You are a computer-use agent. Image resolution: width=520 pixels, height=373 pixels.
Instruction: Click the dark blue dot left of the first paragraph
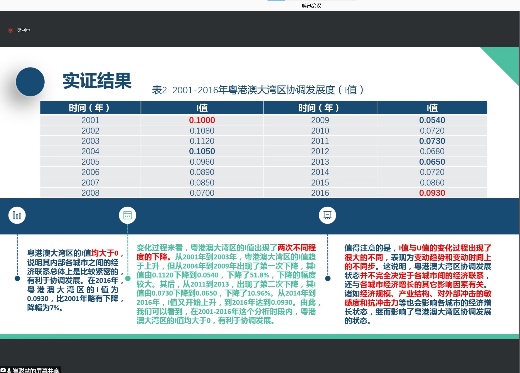coord(17,278)
